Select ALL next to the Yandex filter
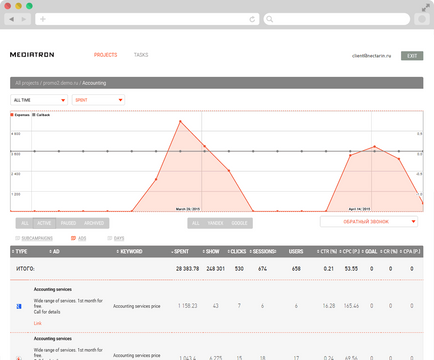The width and height of the screenshot is (434, 360). click(196, 223)
